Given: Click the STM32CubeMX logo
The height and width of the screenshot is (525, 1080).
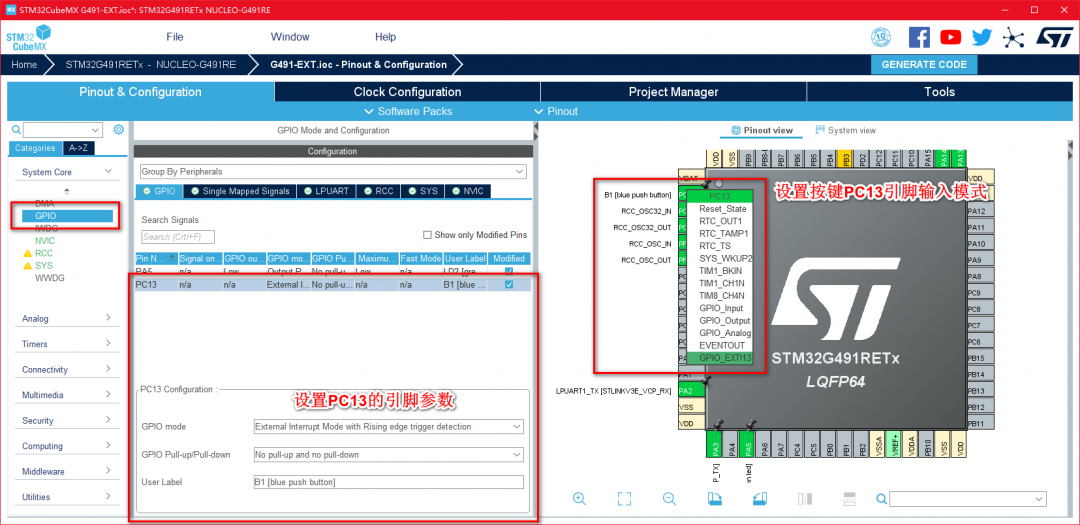Looking at the screenshot, I should tap(29, 37).
